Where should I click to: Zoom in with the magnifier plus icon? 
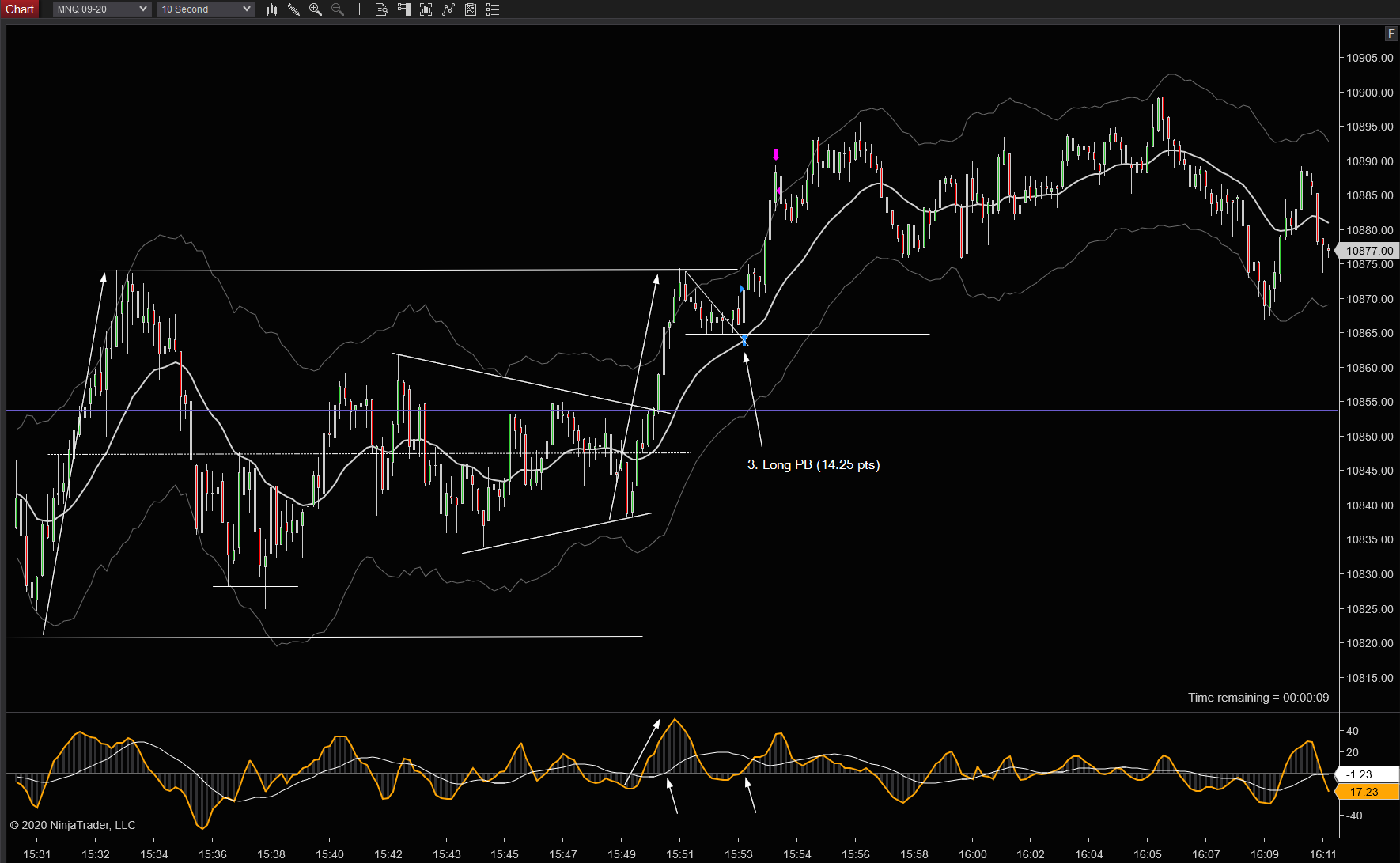point(316,9)
